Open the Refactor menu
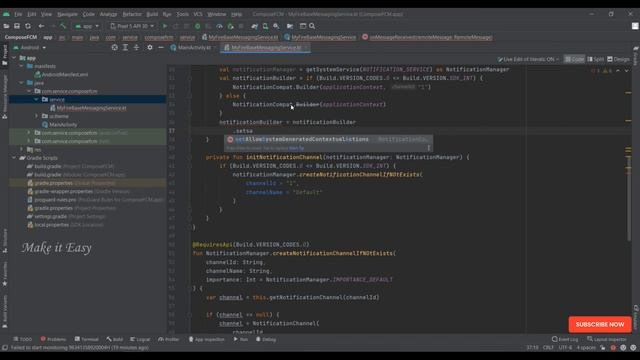The width and height of the screenshot is (640, 360). pyautogui.click(x=132, y=14)
